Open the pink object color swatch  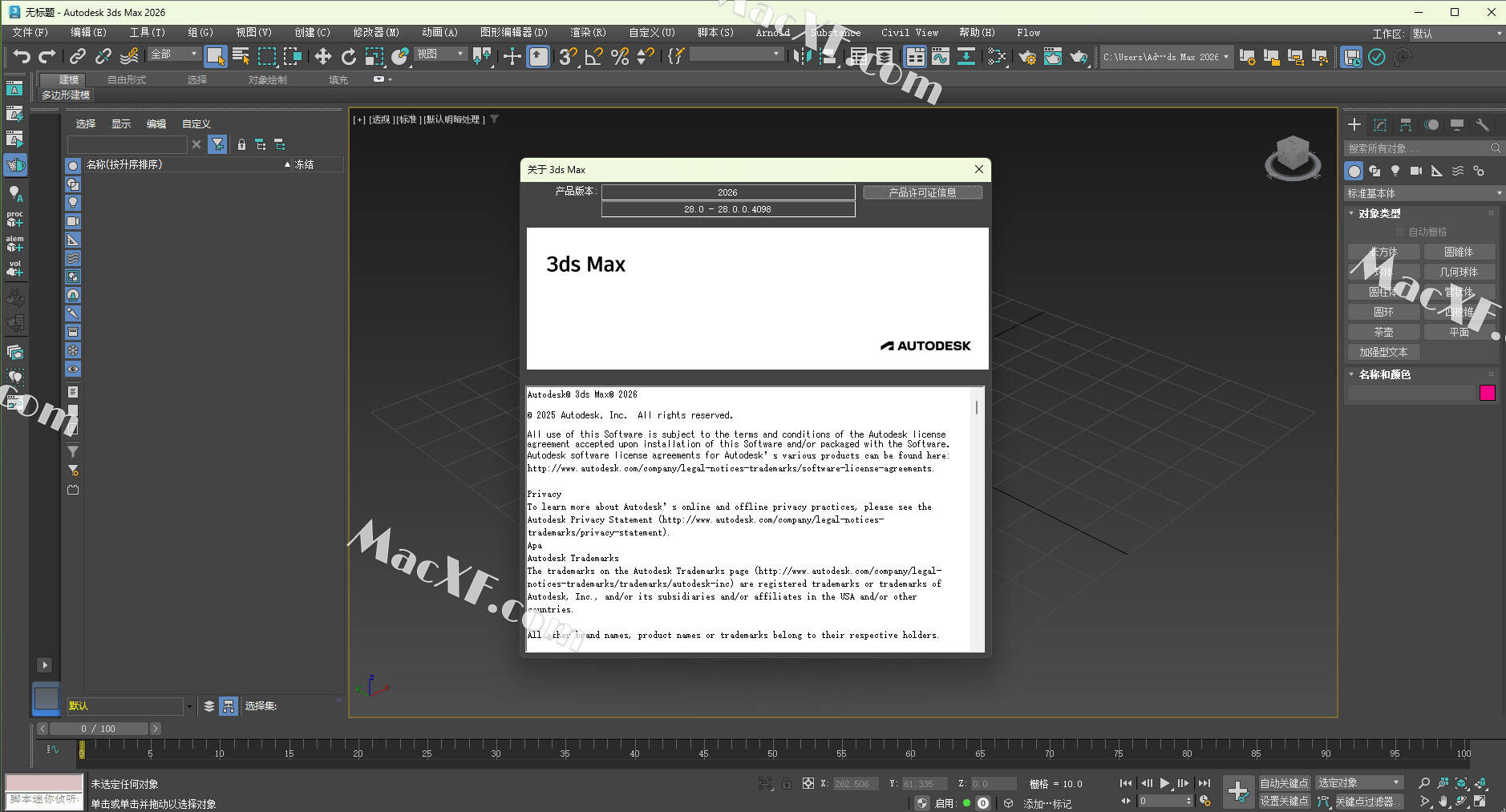click(x=1487, y=393)
